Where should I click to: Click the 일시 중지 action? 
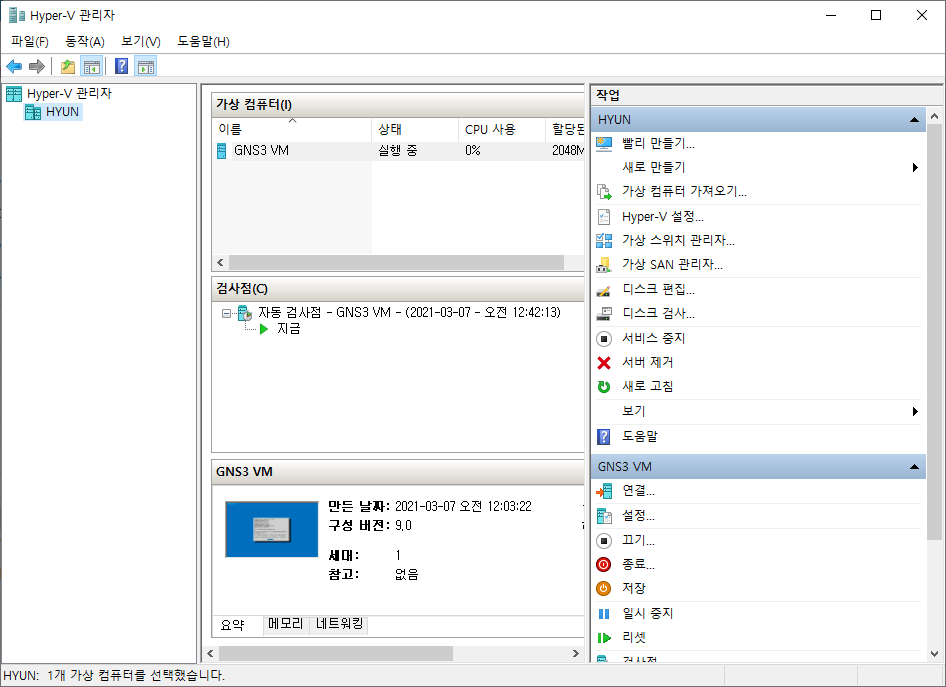pyautogui.click(x=647, y=613)
